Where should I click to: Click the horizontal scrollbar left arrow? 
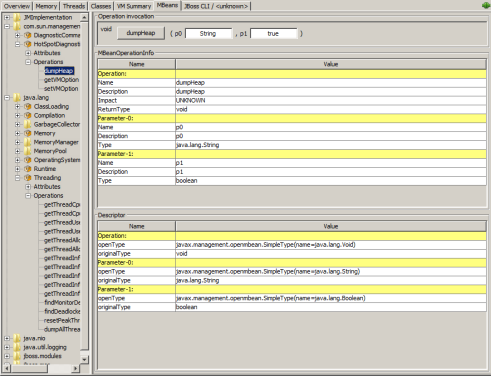6,368
